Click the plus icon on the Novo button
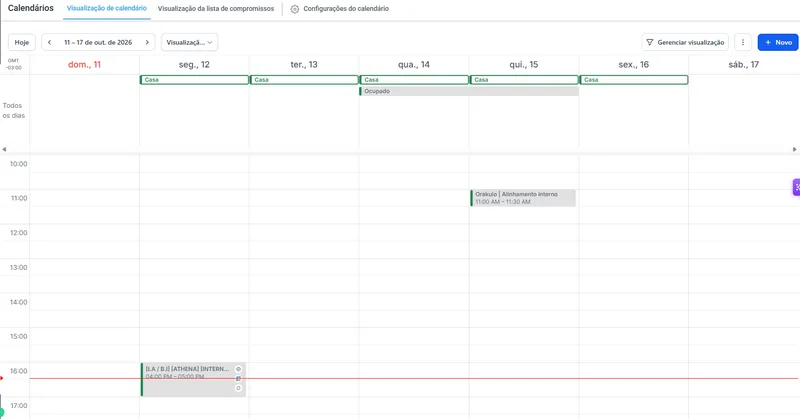 click(768, 42)
